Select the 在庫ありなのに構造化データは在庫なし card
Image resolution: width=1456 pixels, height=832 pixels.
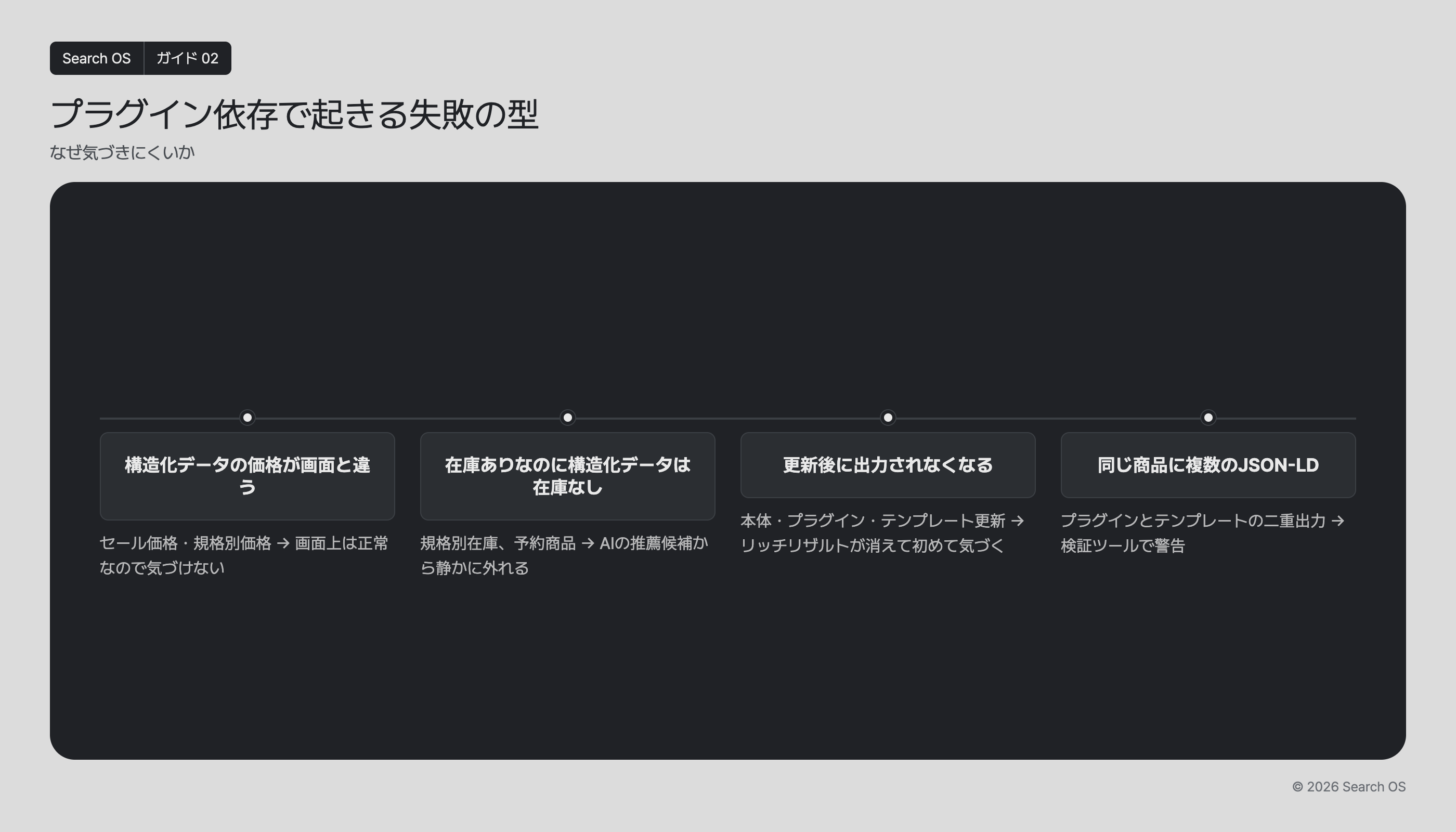[567, 476]
